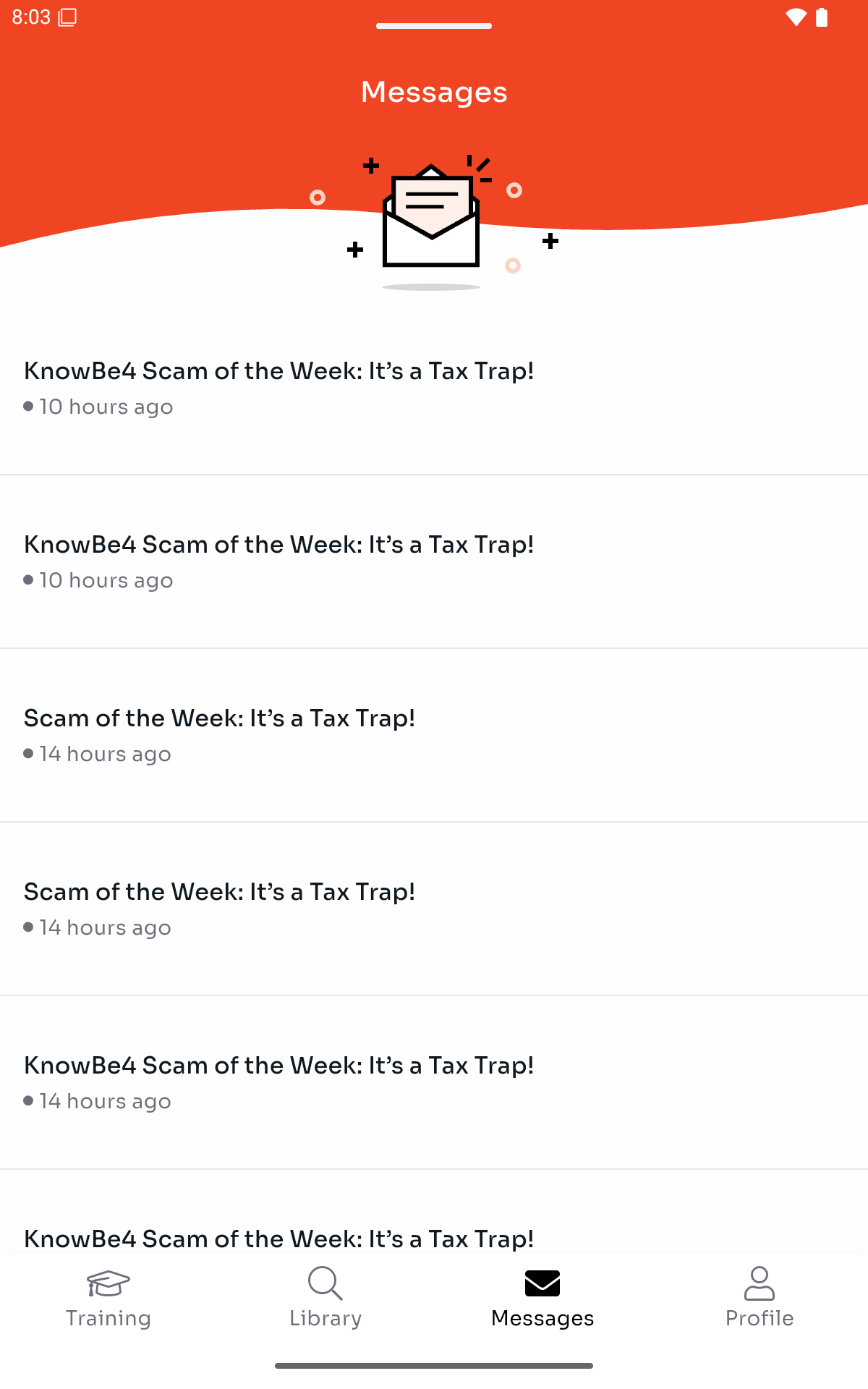Open the partially visible last KnowBe4 message
The image size is (868, 1389).
click(279, 1239)
